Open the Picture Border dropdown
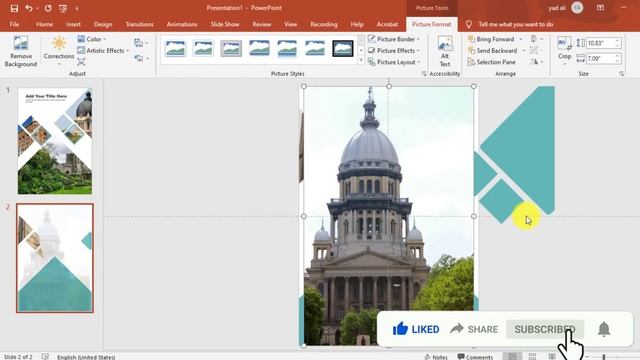Screen dimensions: 640x360 pos(394,39)
